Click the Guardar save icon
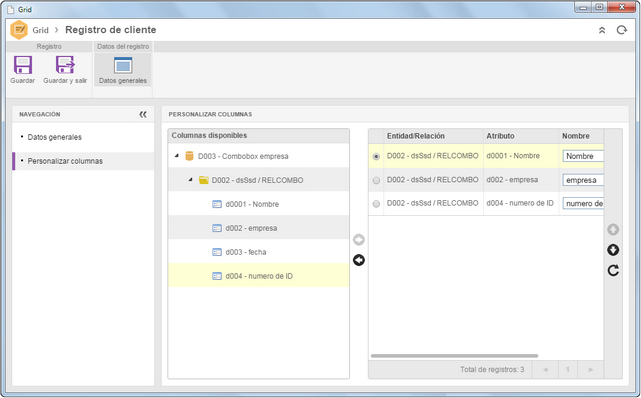This screenshot has height=398, width=641. tap(22, 65)
